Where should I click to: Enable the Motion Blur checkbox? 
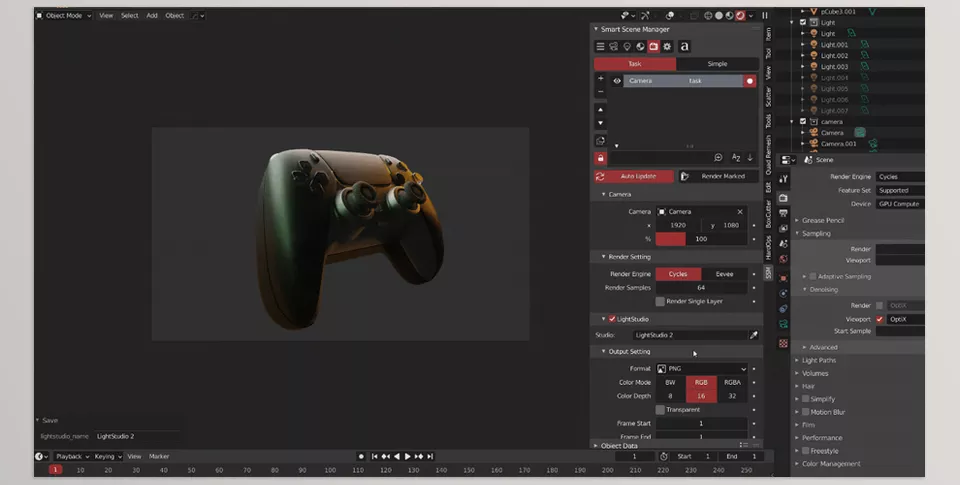[x=806, y=412]
